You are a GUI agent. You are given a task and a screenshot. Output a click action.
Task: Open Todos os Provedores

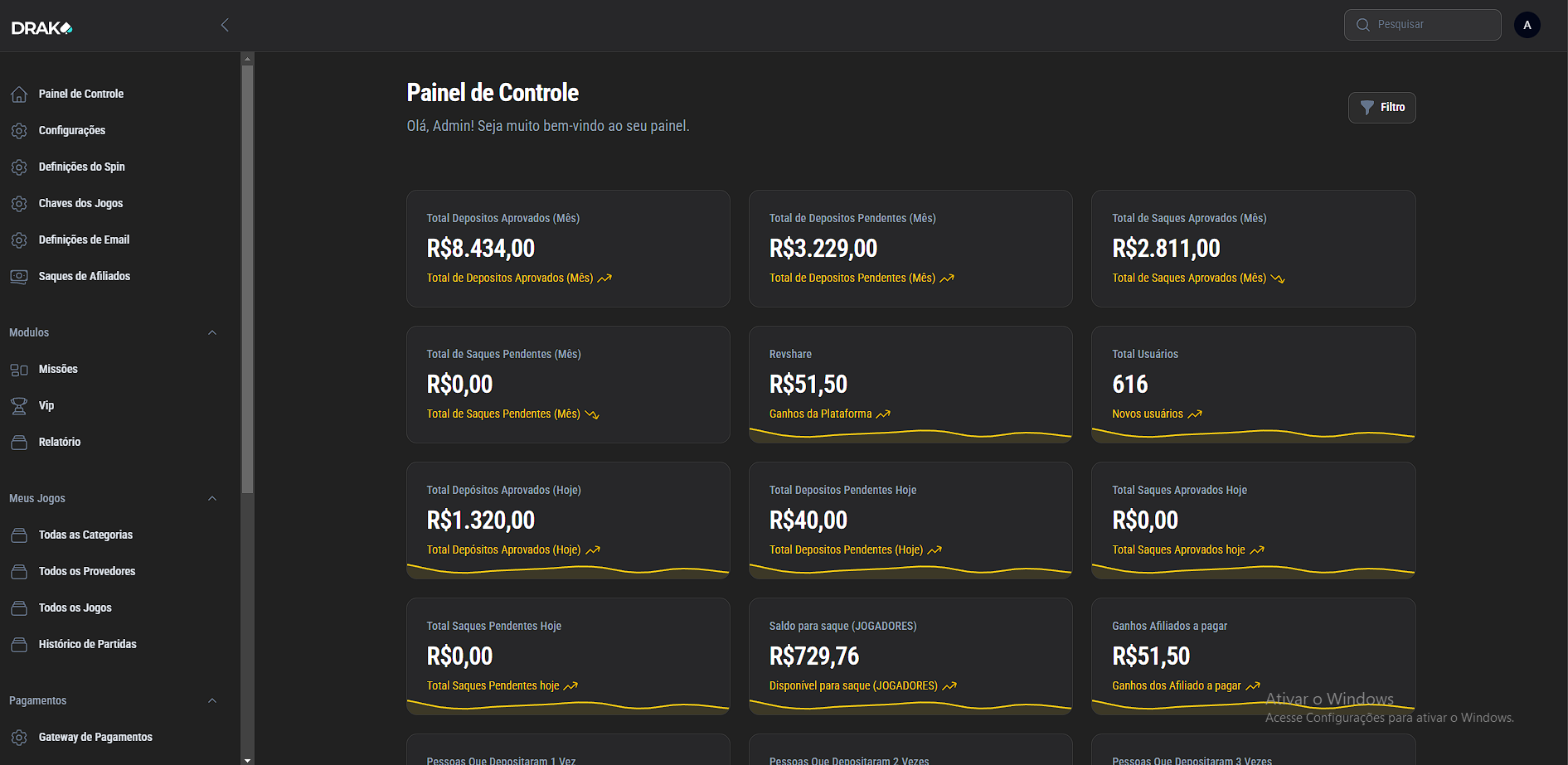click(x=87, y=571)
